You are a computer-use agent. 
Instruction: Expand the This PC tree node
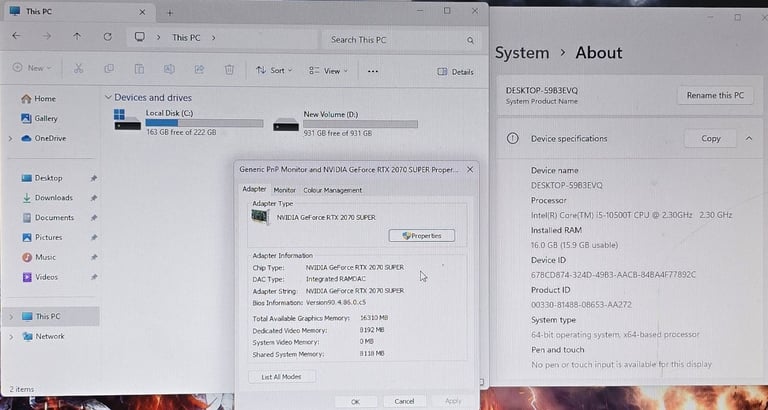(x=11, y=317)
